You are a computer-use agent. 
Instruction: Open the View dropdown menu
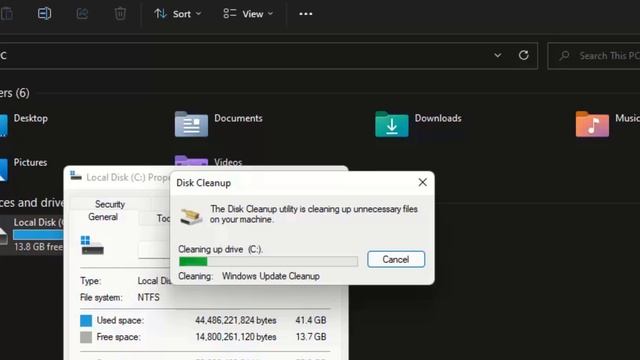[248, 14]
